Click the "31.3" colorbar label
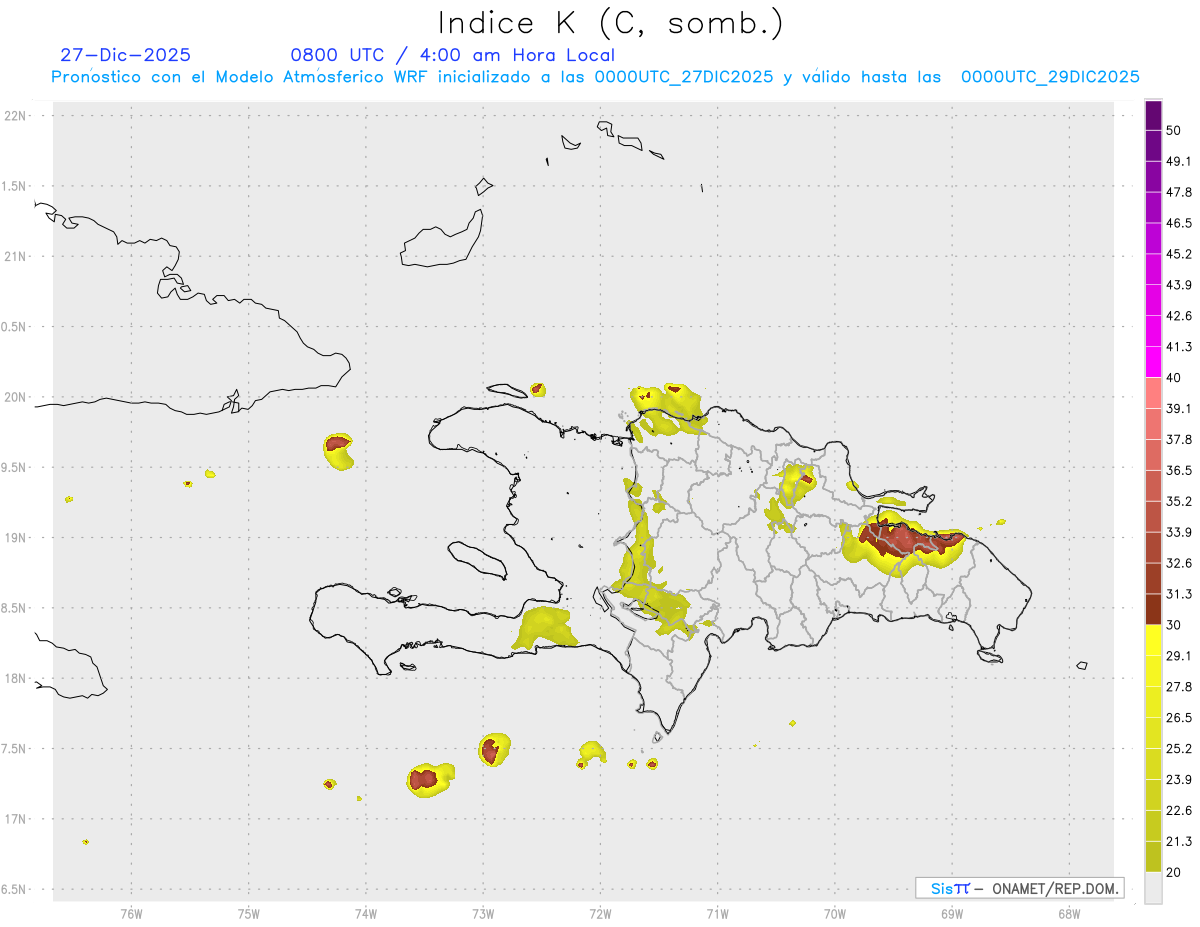This screenshot has width=1200, height=927. (1179, 594)
